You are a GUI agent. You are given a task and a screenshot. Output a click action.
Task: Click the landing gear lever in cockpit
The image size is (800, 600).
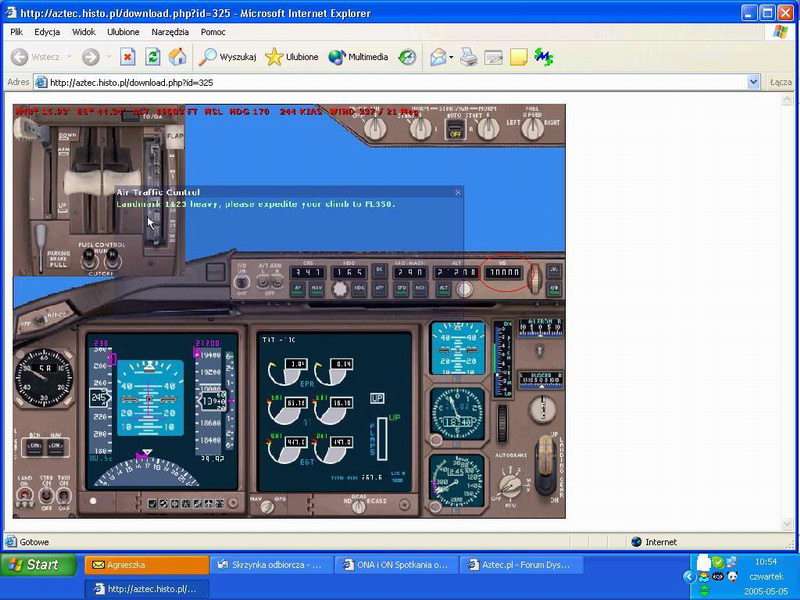tap(546, 462)
